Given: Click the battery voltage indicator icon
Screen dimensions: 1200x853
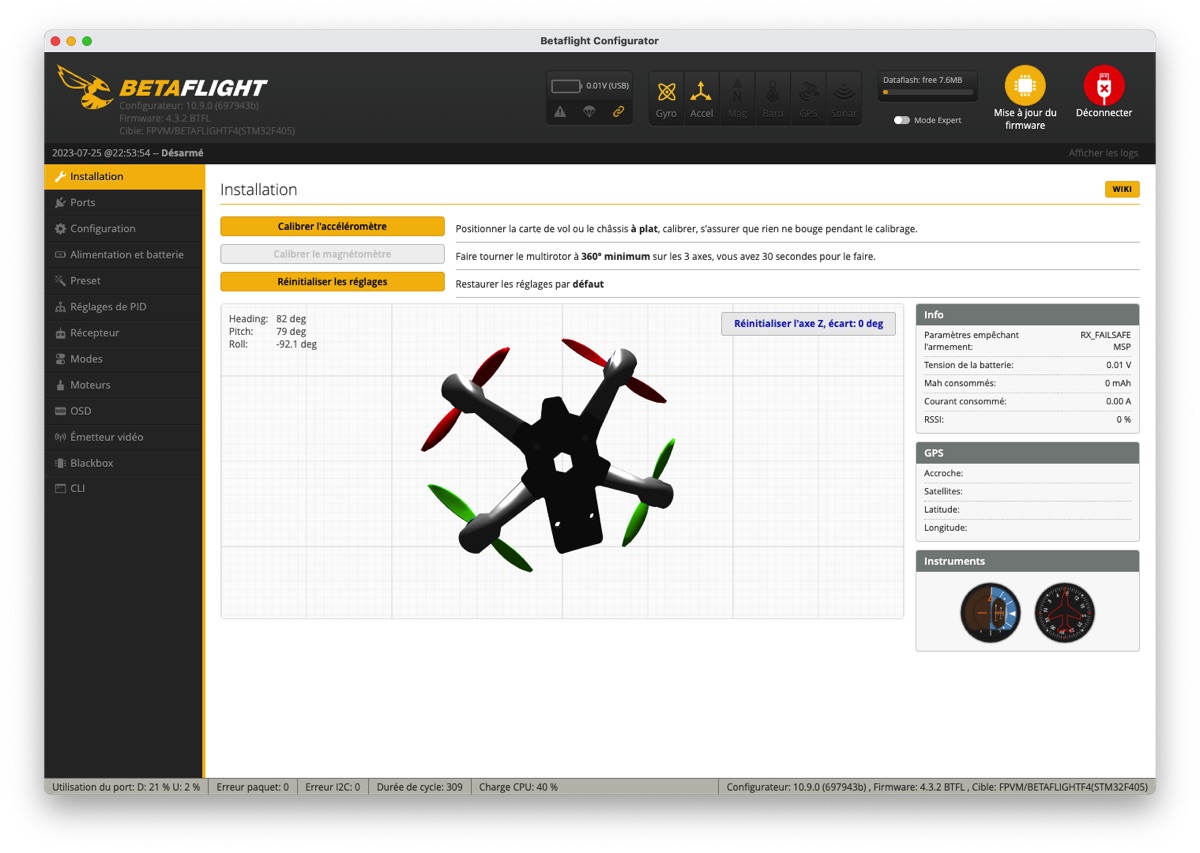Looking at the screenshot, I should coord(566,86).
